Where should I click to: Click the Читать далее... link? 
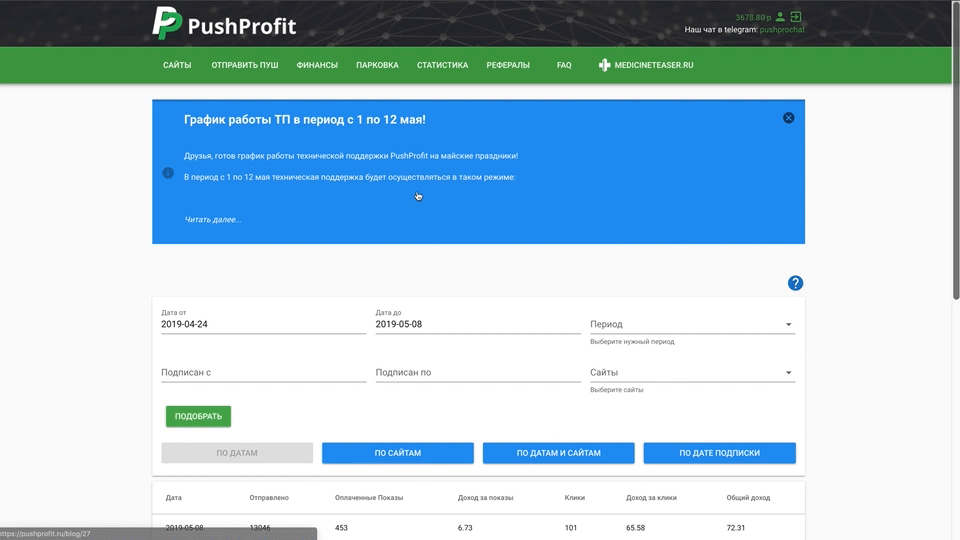(213, 219)
